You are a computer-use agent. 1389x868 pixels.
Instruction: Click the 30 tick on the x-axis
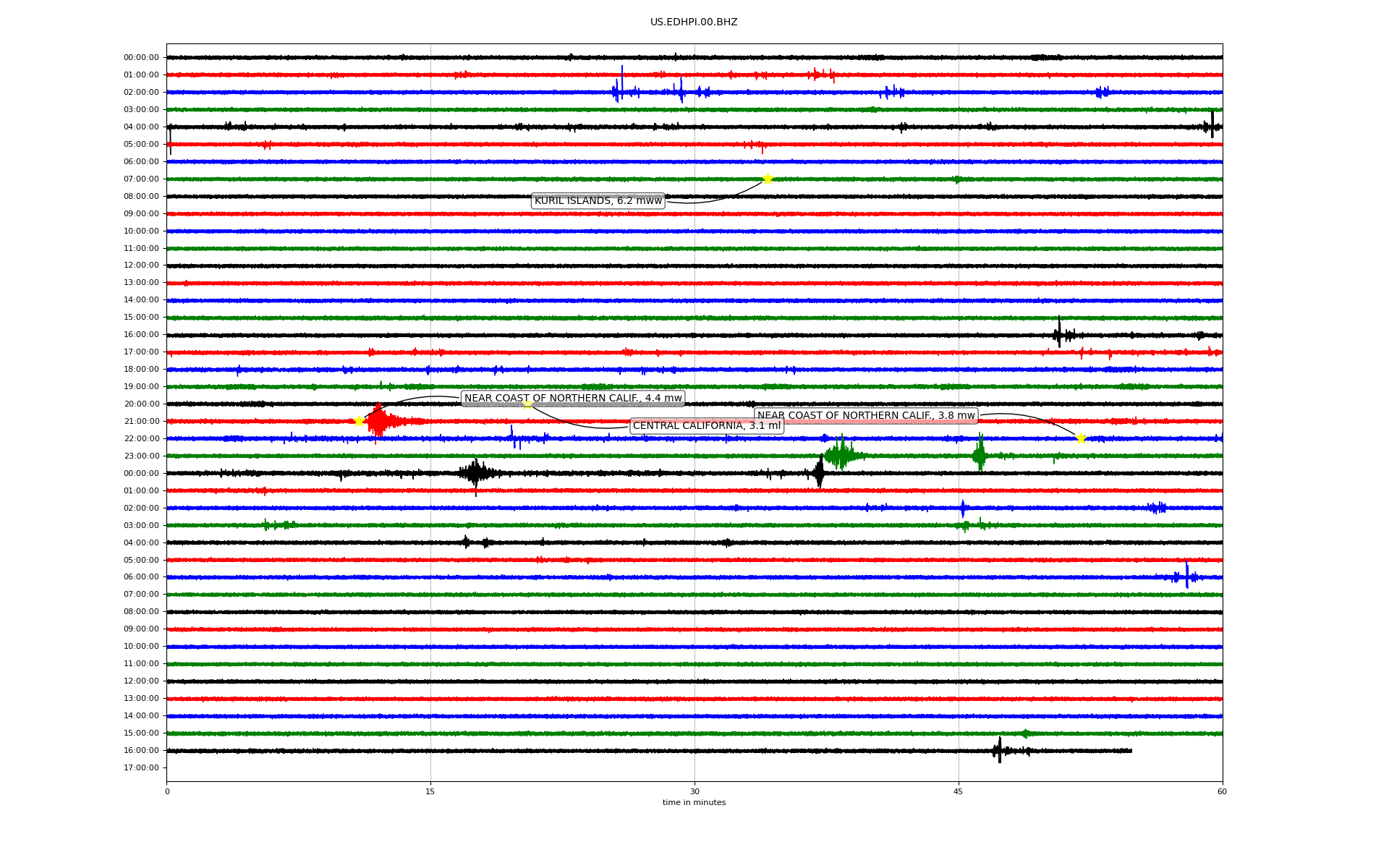point(694,791)
